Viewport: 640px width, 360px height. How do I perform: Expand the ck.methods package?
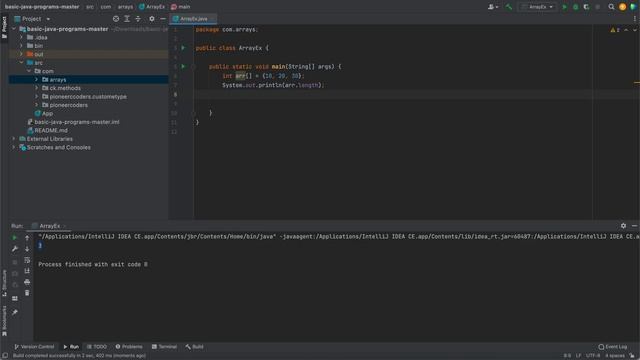(x=36, y=88)
